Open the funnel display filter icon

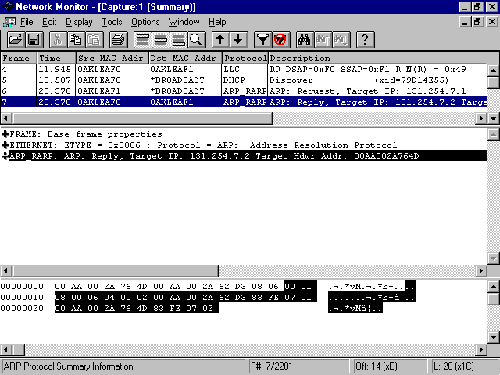pyautogui.click(x=263, y=40)
